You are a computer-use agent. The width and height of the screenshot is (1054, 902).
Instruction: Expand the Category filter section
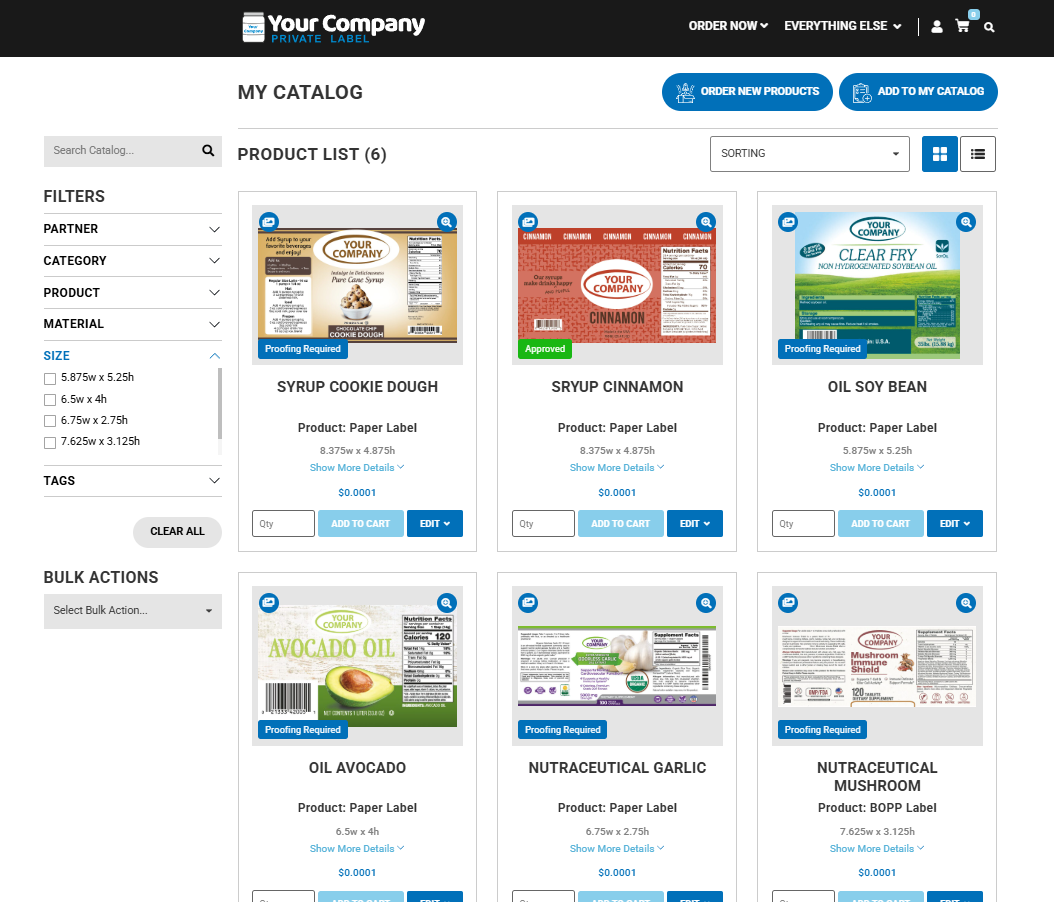(132, 261)
